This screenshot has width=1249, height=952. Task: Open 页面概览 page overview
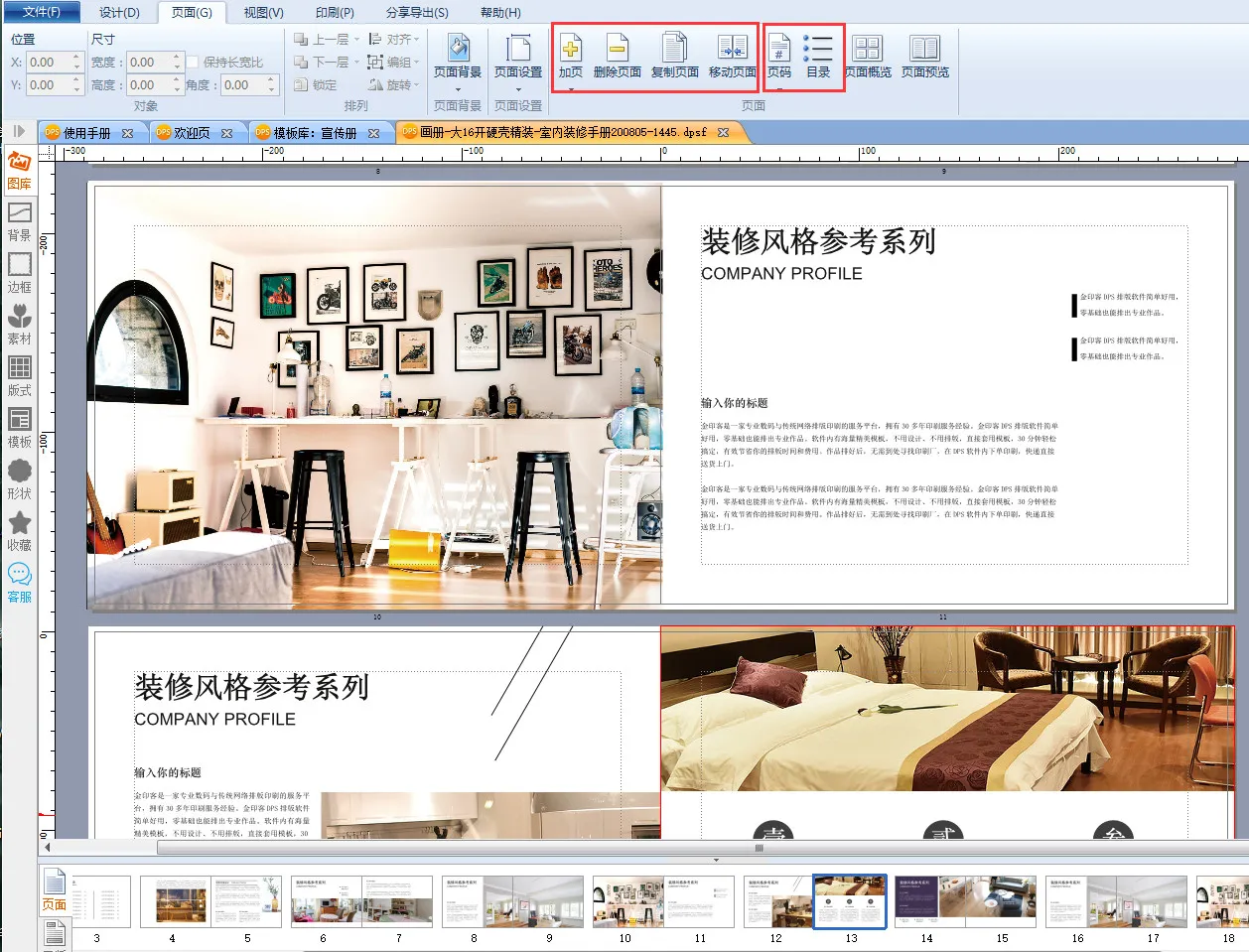click(x=868, y=57)
